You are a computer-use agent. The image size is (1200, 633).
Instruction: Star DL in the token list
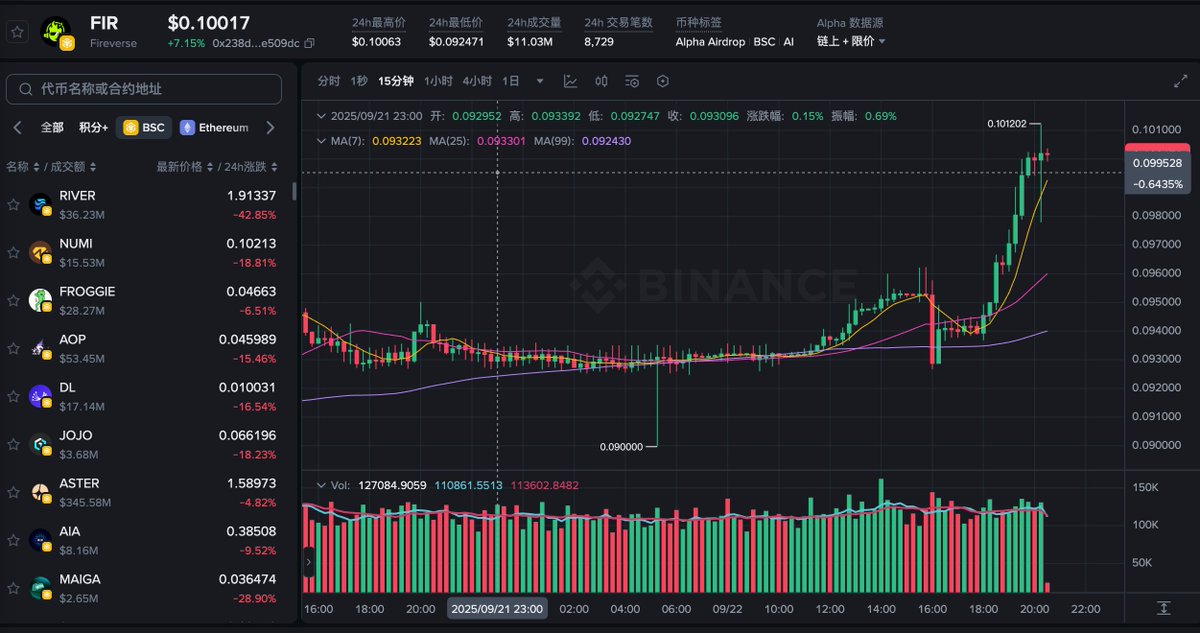pyautogui.click(x=13, y=396)
